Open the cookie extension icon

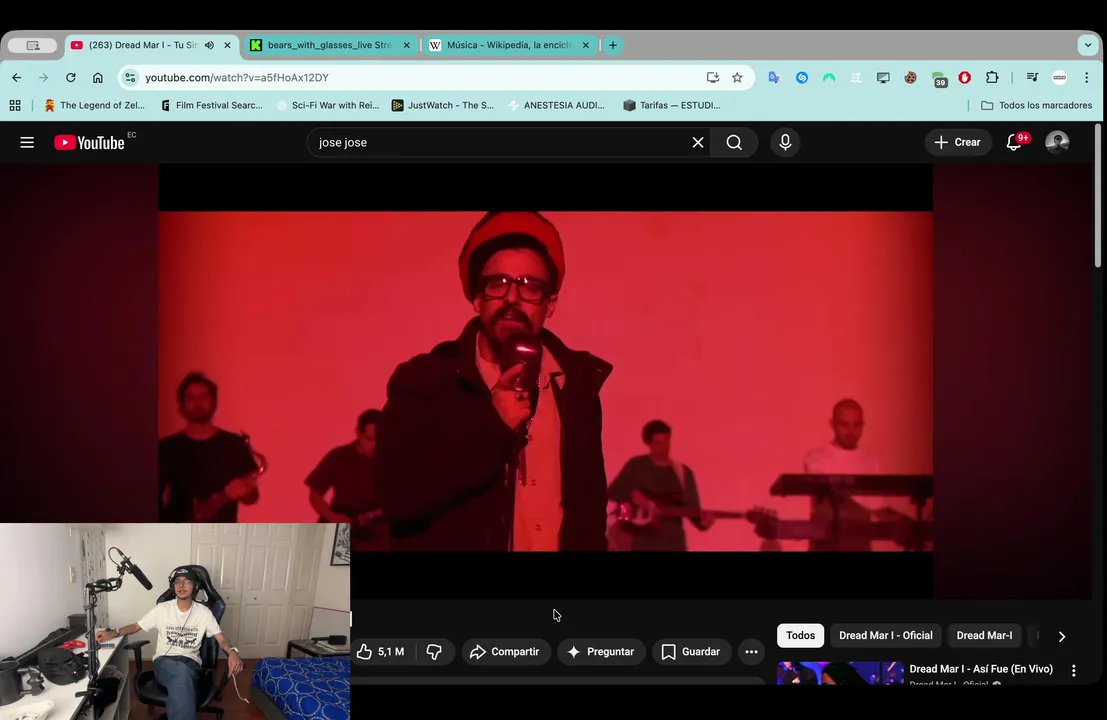coord(911,78)
